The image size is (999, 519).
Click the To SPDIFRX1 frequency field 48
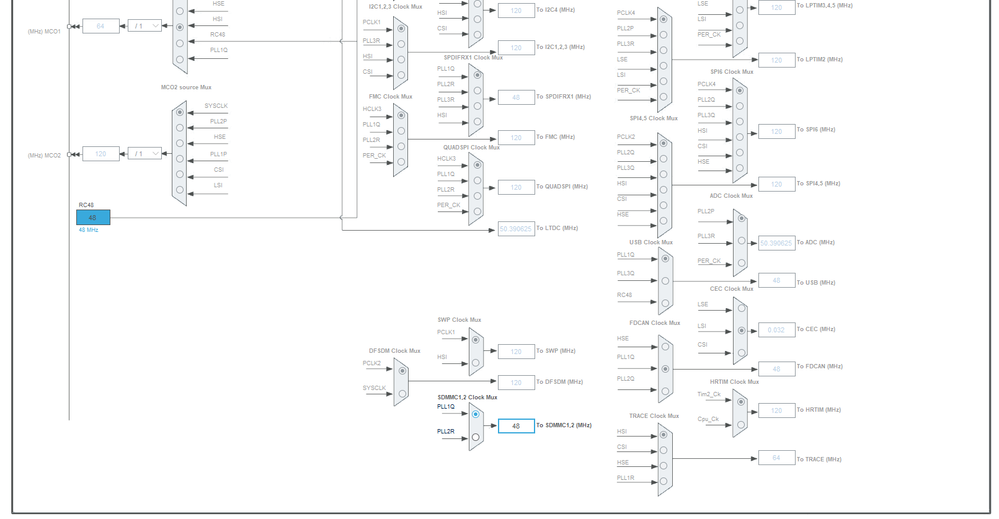pyautogui.click(x=516, y=97)
